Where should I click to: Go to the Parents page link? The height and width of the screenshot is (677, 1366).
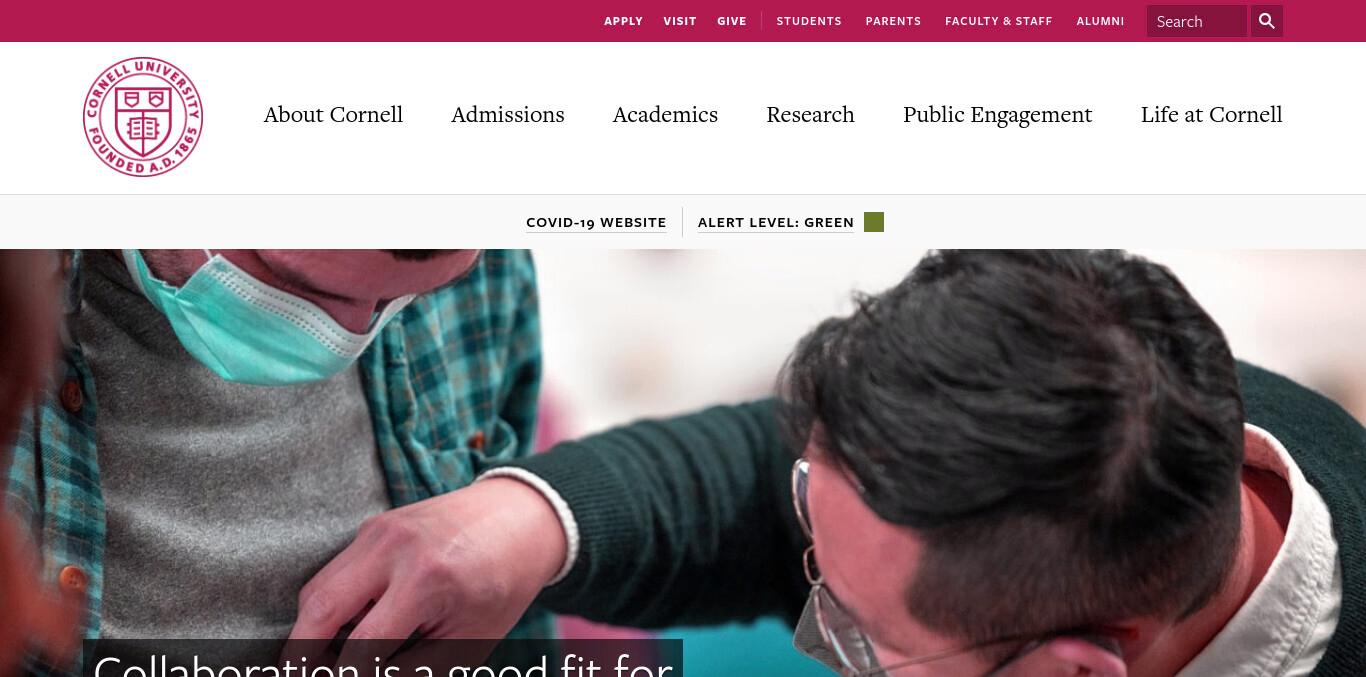(893, 21)
